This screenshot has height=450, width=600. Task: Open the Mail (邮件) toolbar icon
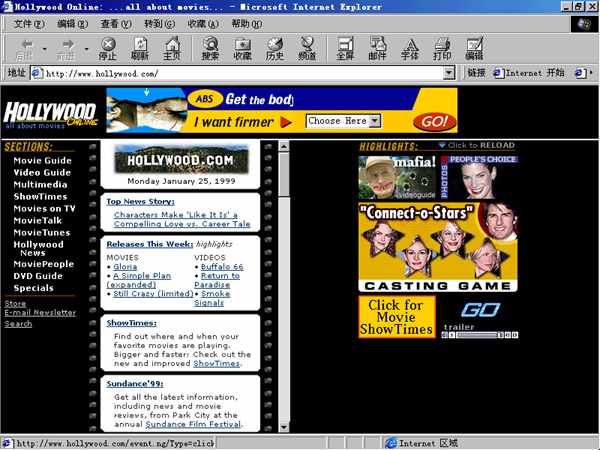click(x=377, y=49)
